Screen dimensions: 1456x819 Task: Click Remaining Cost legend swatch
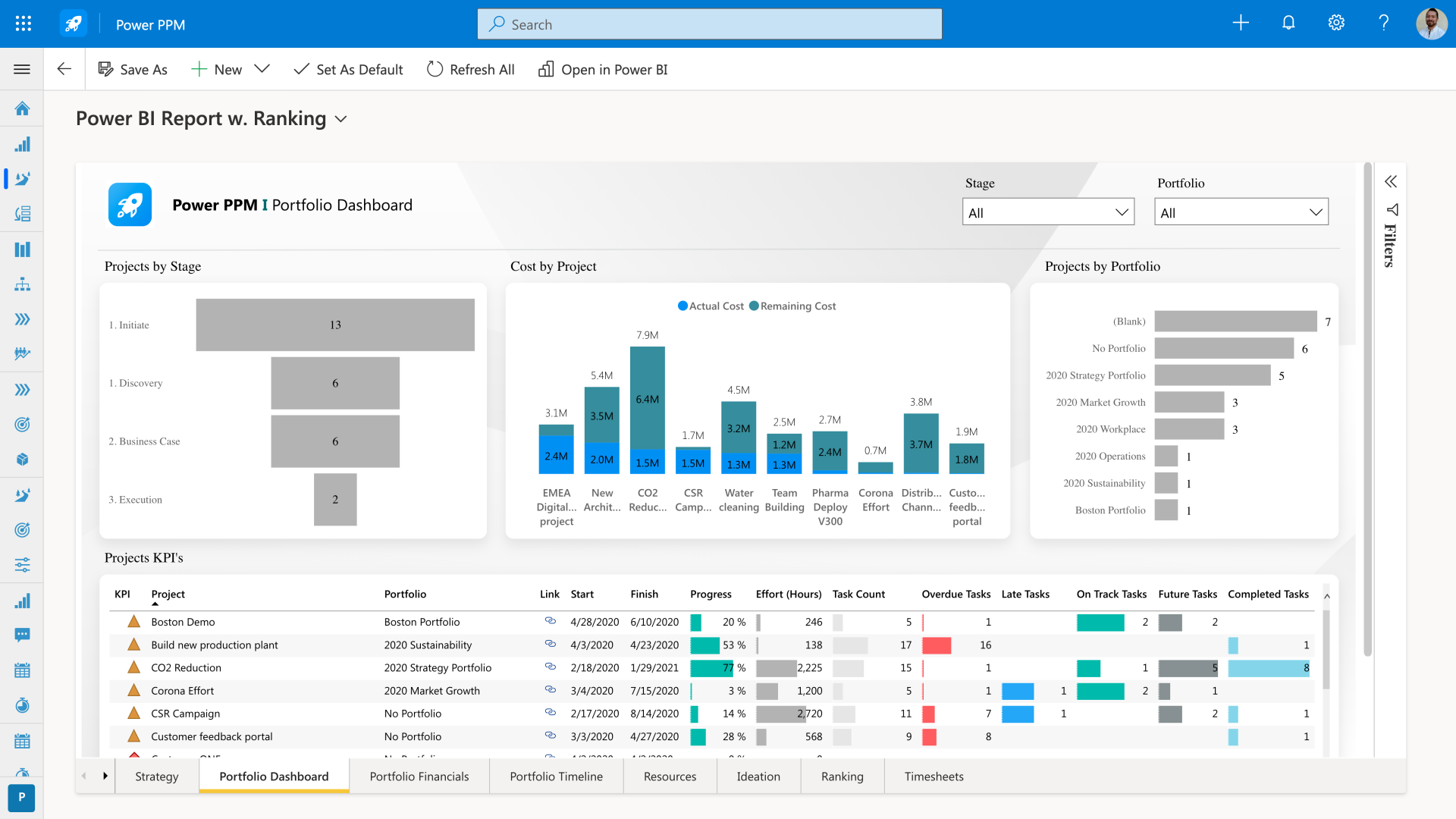pyautogui.click(x=754, y=306)
